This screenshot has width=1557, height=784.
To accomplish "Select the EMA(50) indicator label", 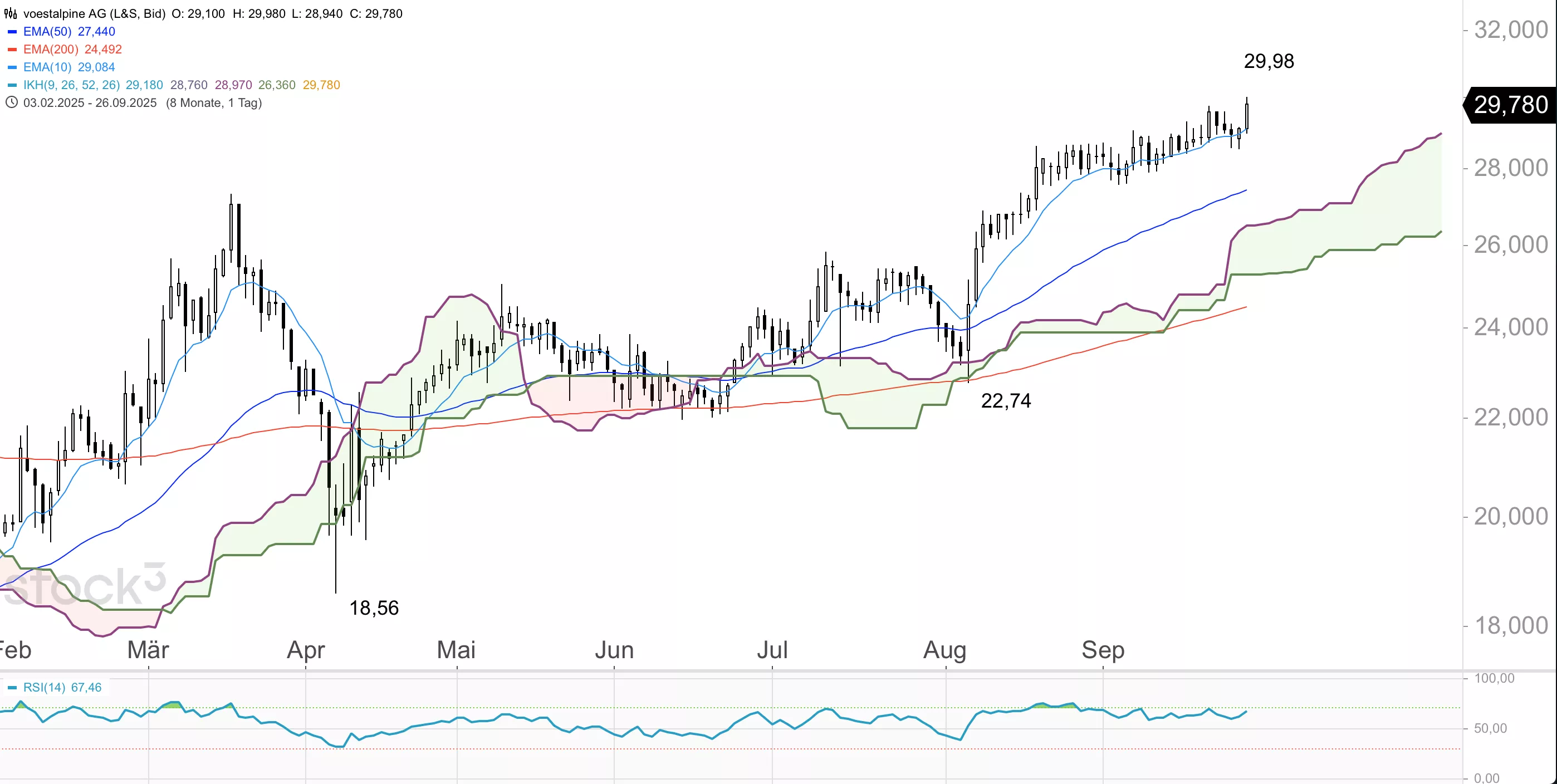I will [47, 31].
